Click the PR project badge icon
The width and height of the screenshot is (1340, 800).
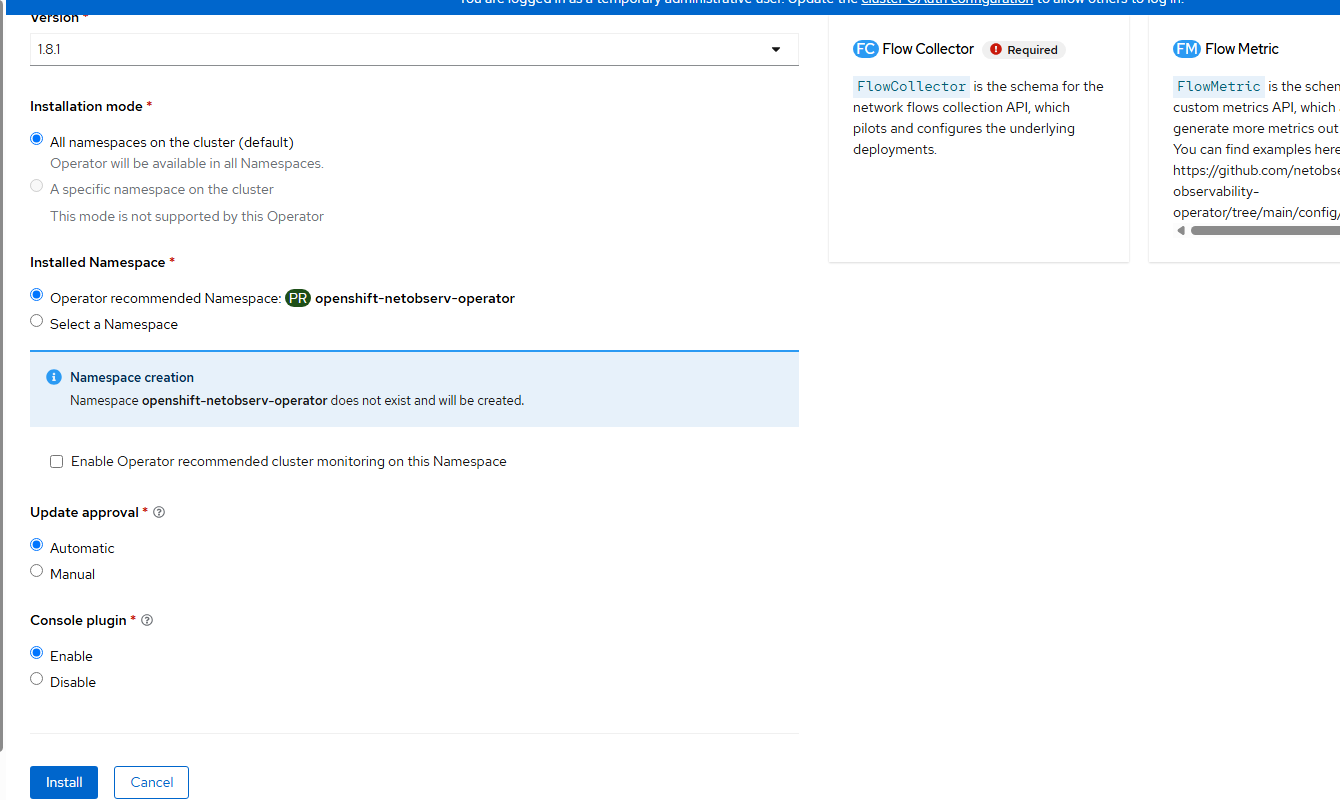(298, 298)
